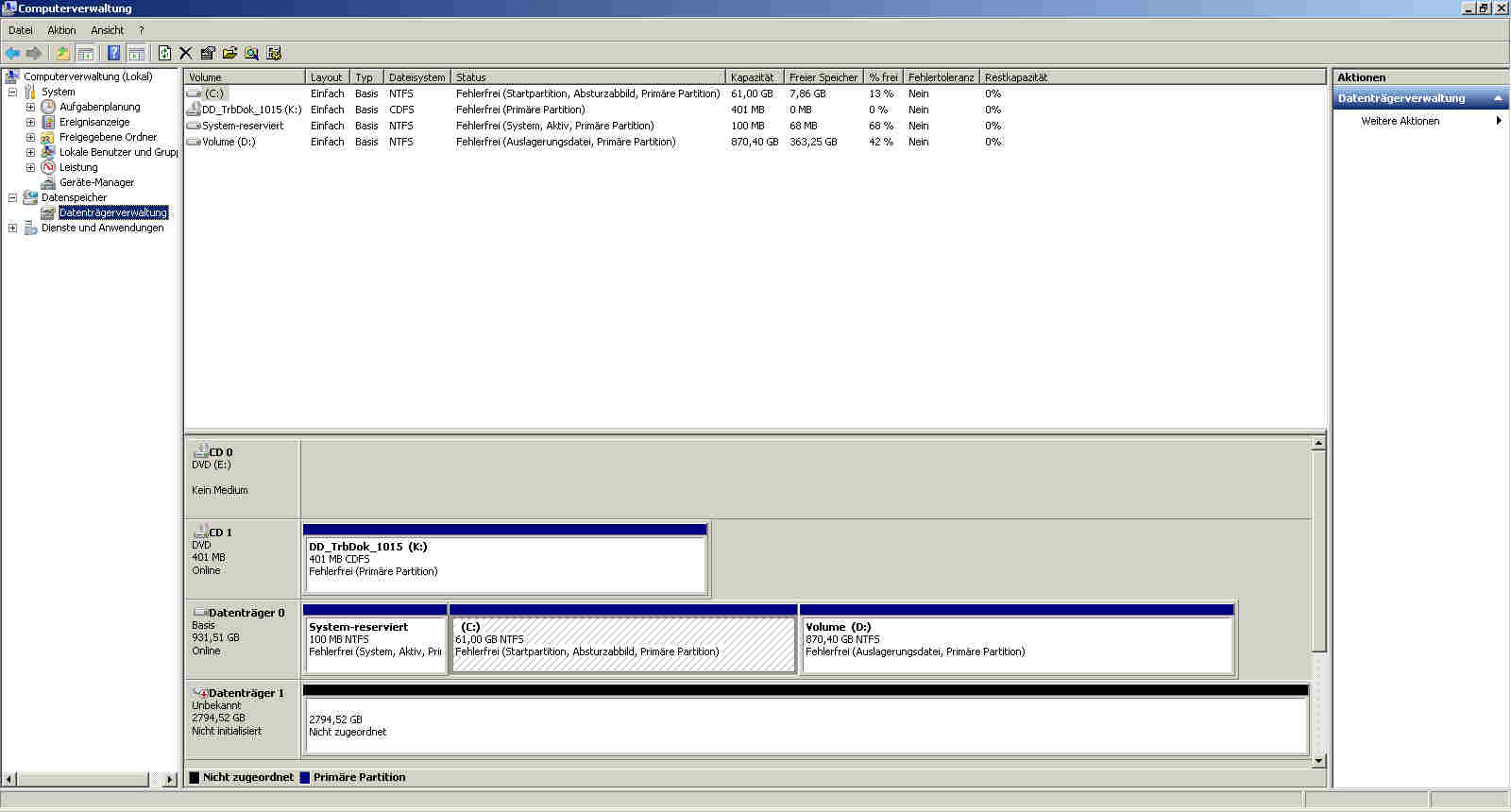Click the Open folder toolbar icon
The image size is (1511, 812).
point(229,53)
